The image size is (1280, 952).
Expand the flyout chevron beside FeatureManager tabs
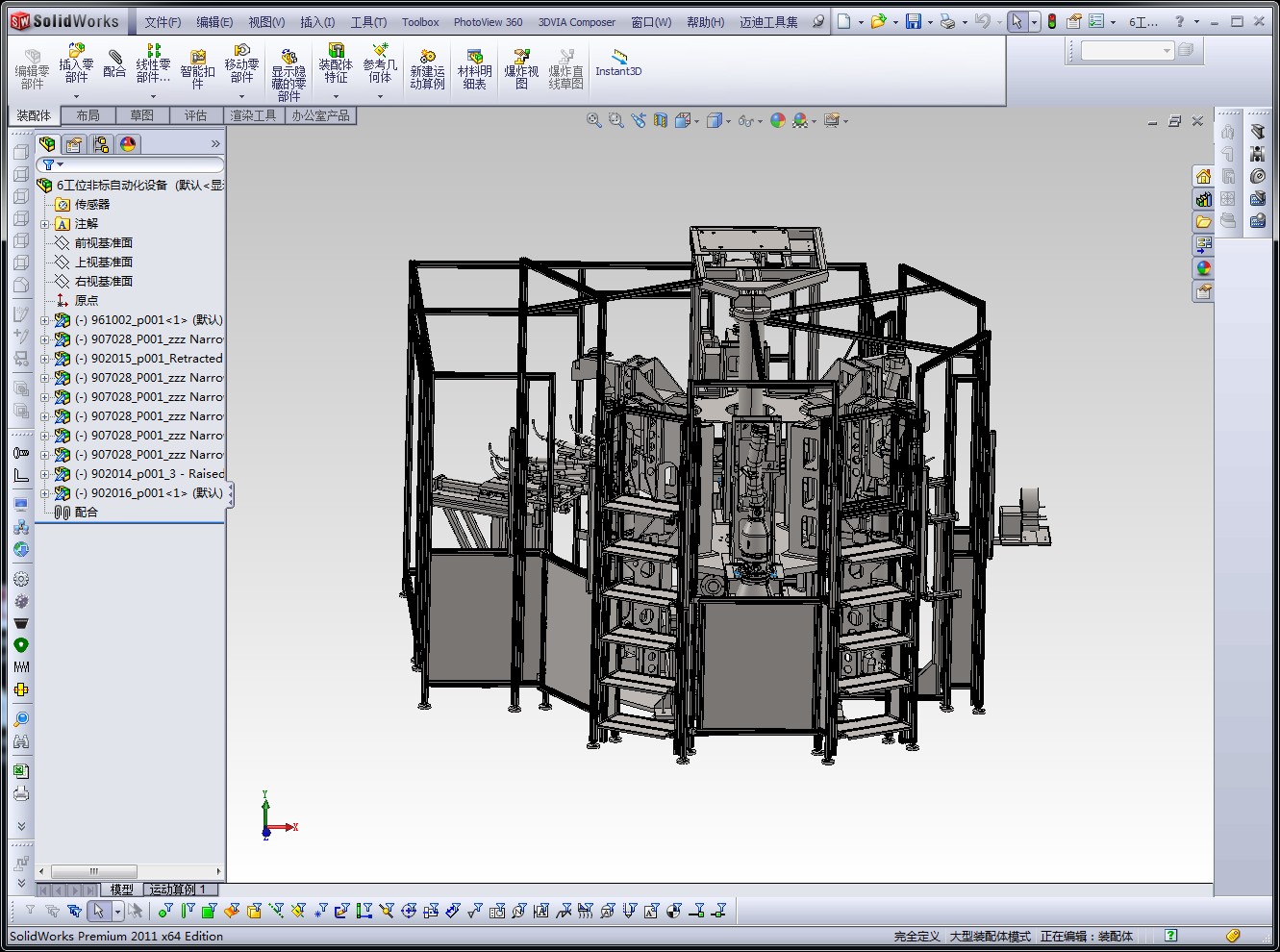(x=215, y=144)
